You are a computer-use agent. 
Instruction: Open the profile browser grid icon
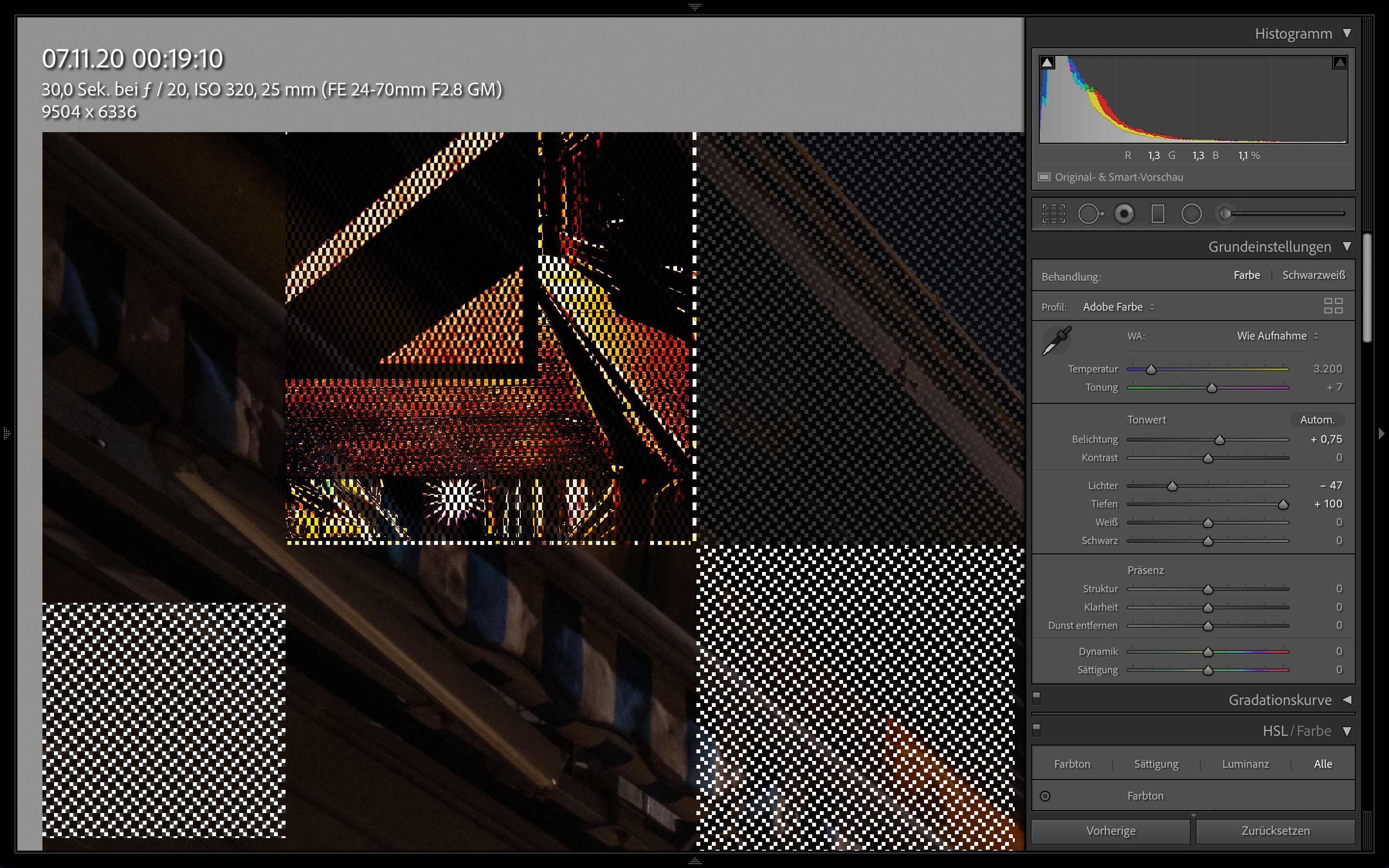click(1333, 306)
